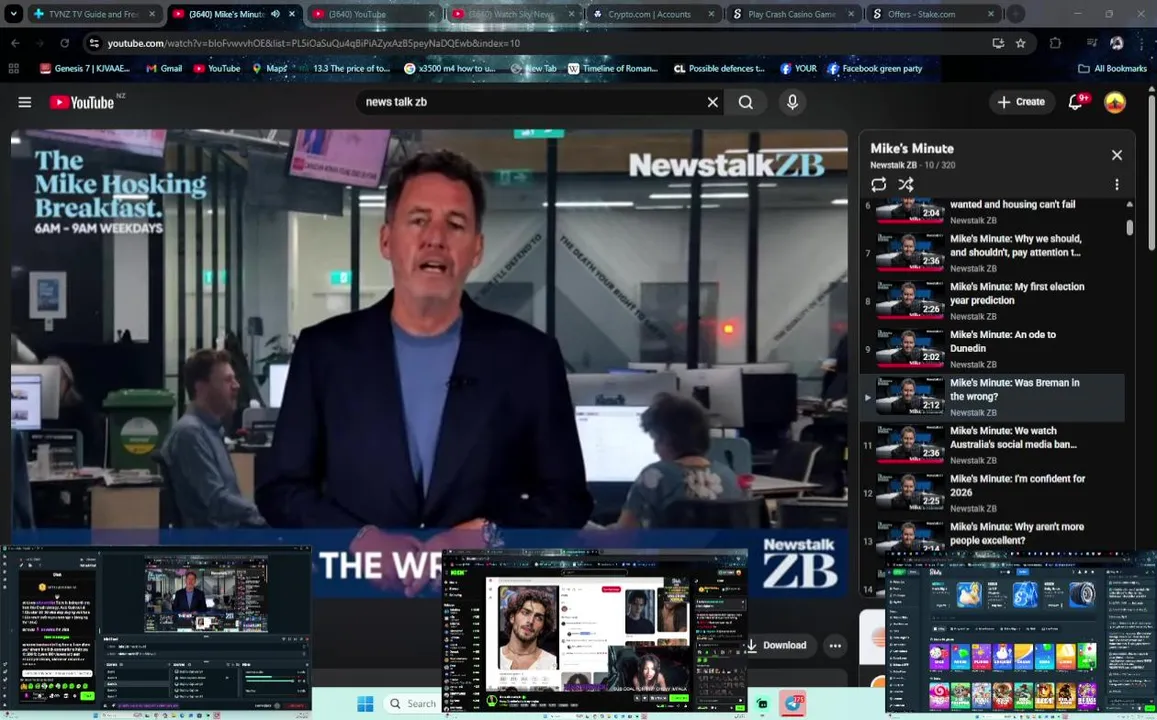Viewport: 1157px width, 720px height.
Task: Reload the YouTube page
Action: [x=64, y=43]
